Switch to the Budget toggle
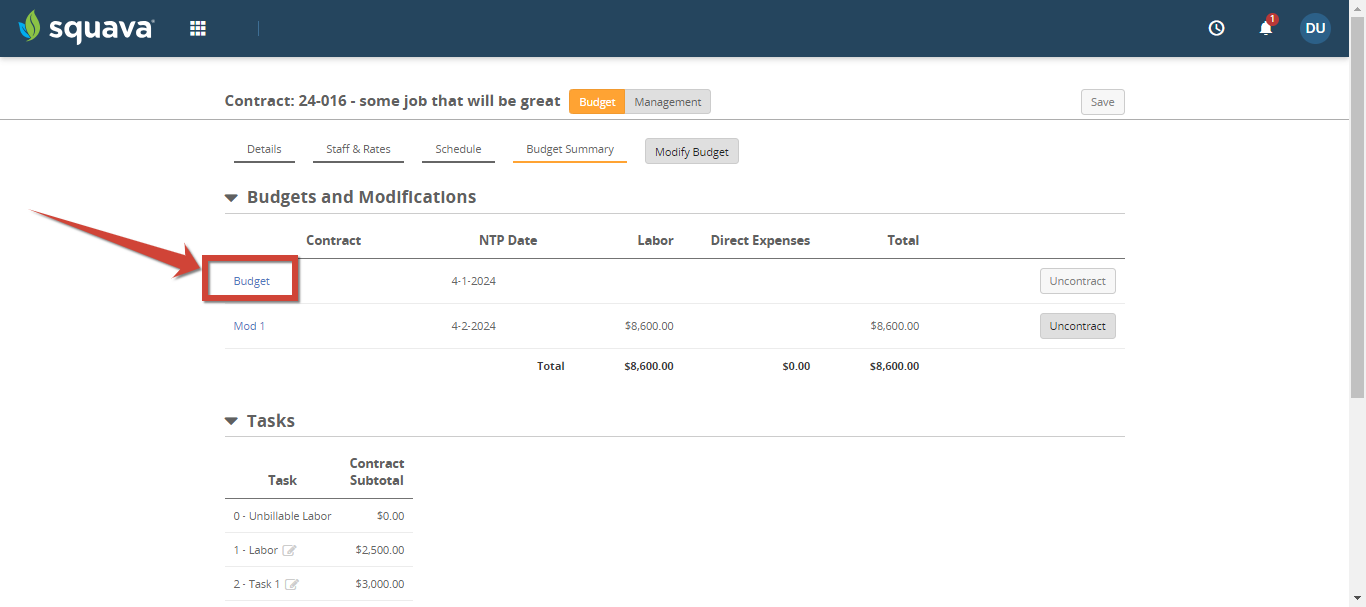The image size is (1366, 607). pyautogui.click(x=597, y=102)
